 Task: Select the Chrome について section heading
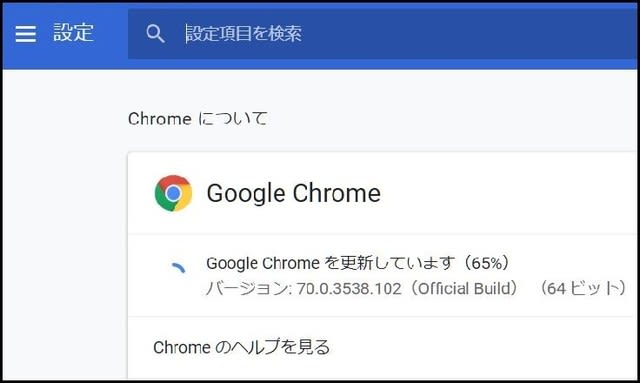pos(198,119)
